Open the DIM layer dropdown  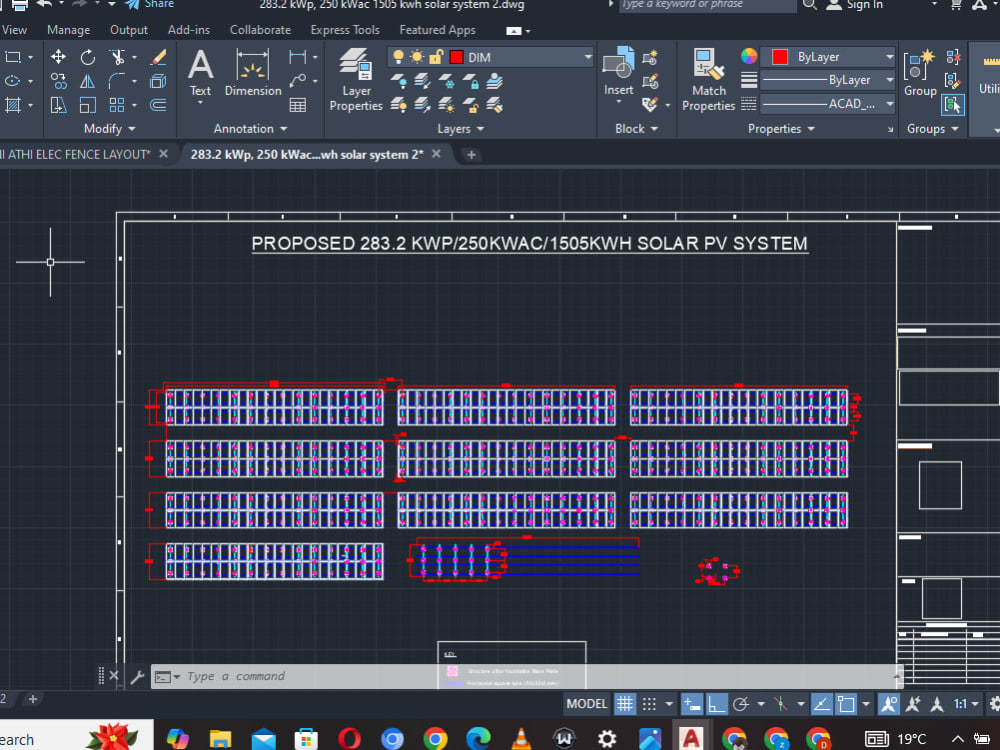[587, 57]
